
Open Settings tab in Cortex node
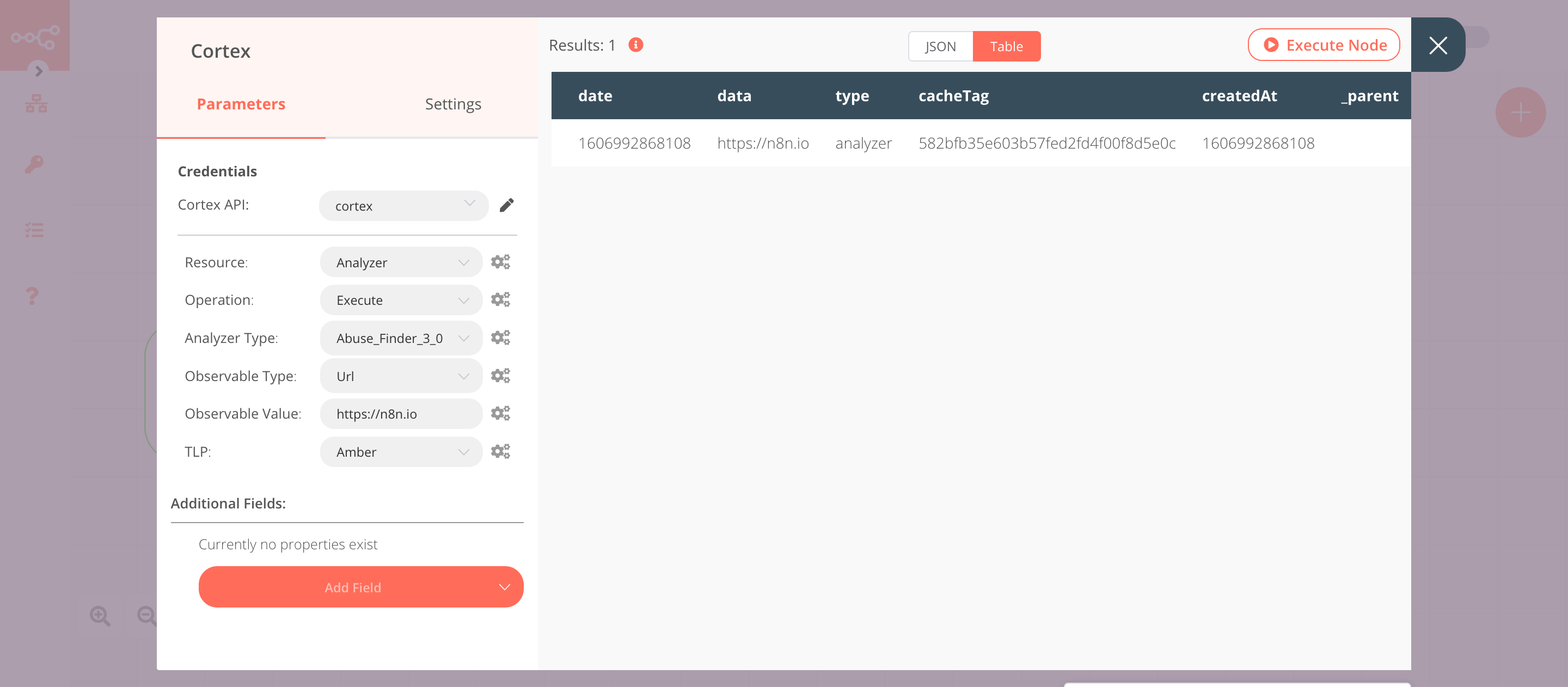[x=452, y=103]
